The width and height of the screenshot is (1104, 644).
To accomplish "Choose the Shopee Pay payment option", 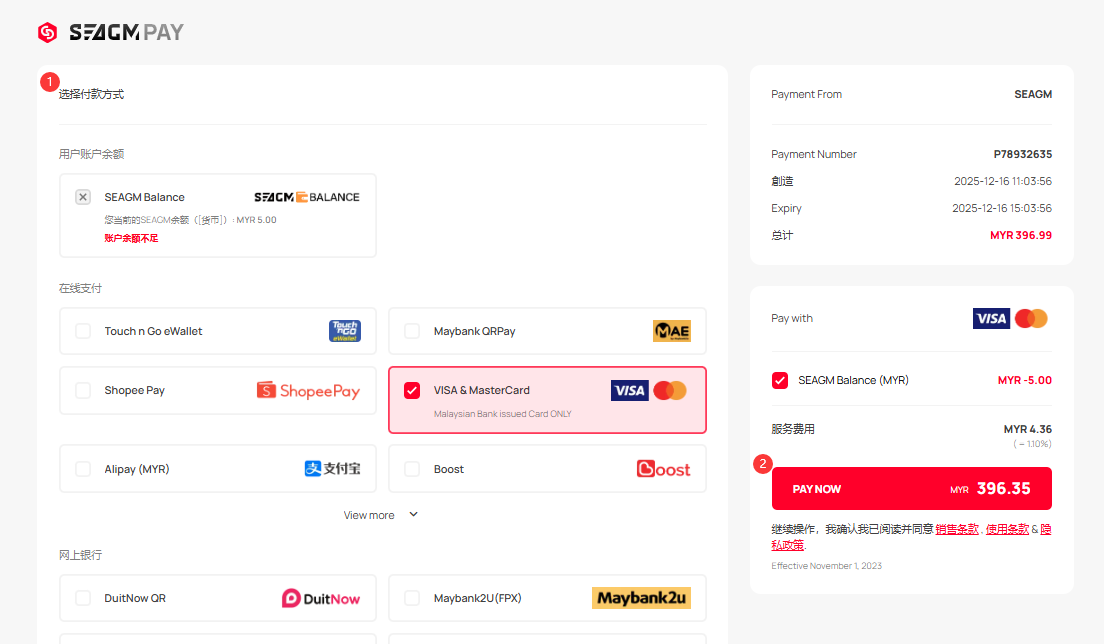I will [83, 390].
